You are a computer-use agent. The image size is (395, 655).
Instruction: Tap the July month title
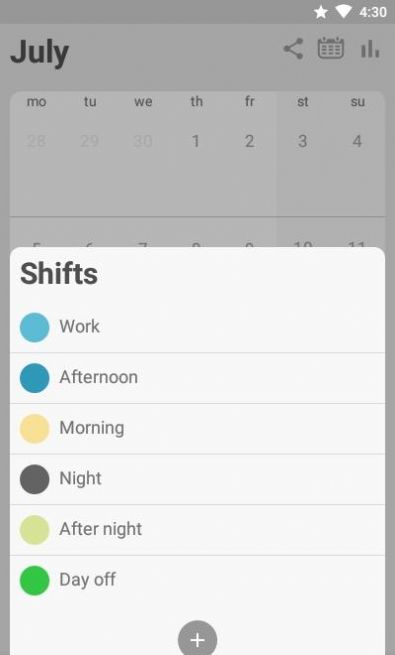(x=40, y=53)
